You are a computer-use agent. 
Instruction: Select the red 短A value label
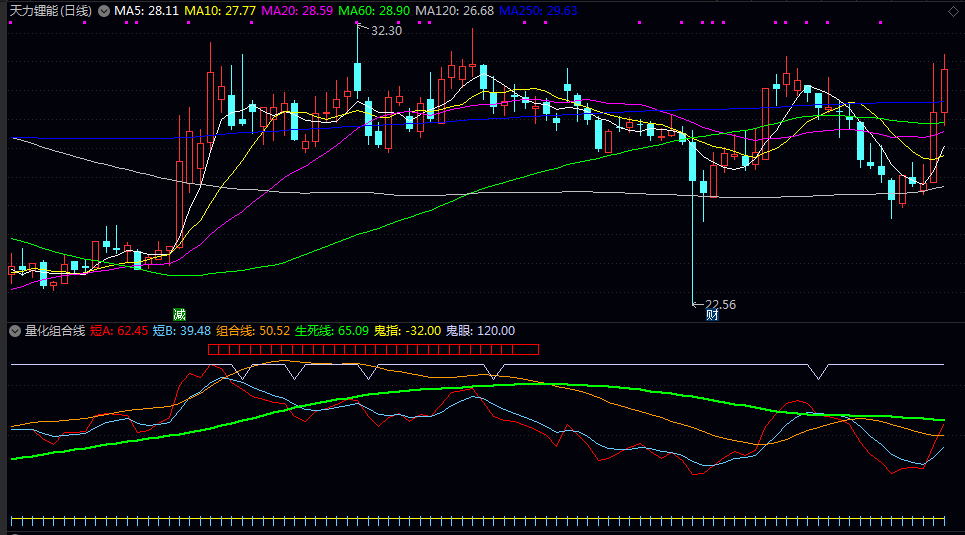pos(119,330)
